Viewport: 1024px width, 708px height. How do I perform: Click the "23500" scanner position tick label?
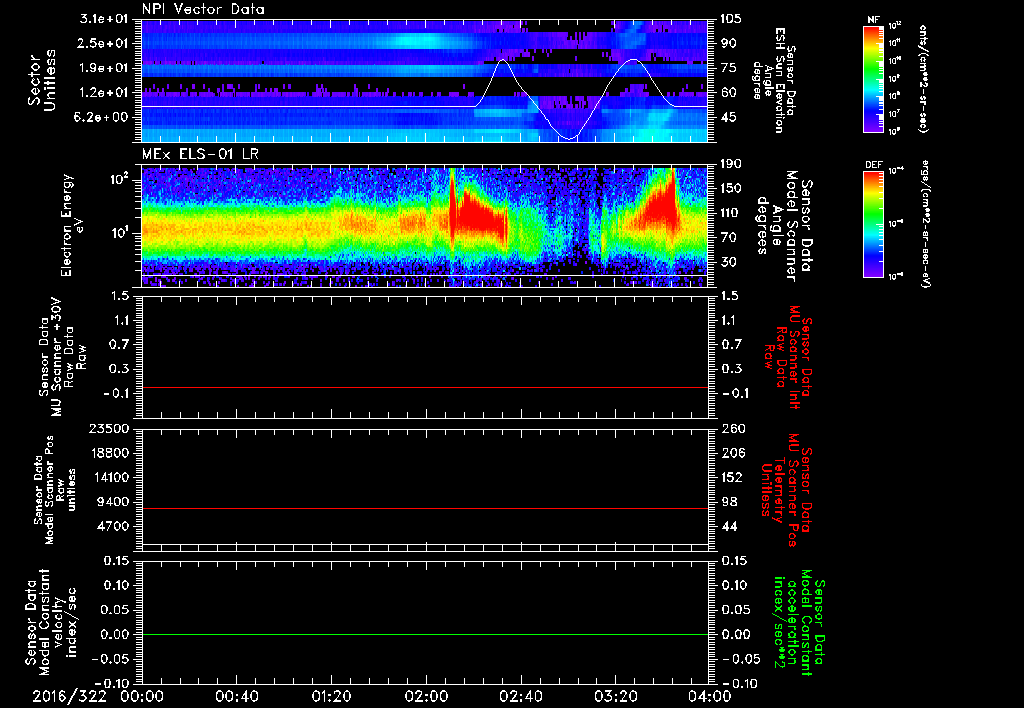point(108,429)
